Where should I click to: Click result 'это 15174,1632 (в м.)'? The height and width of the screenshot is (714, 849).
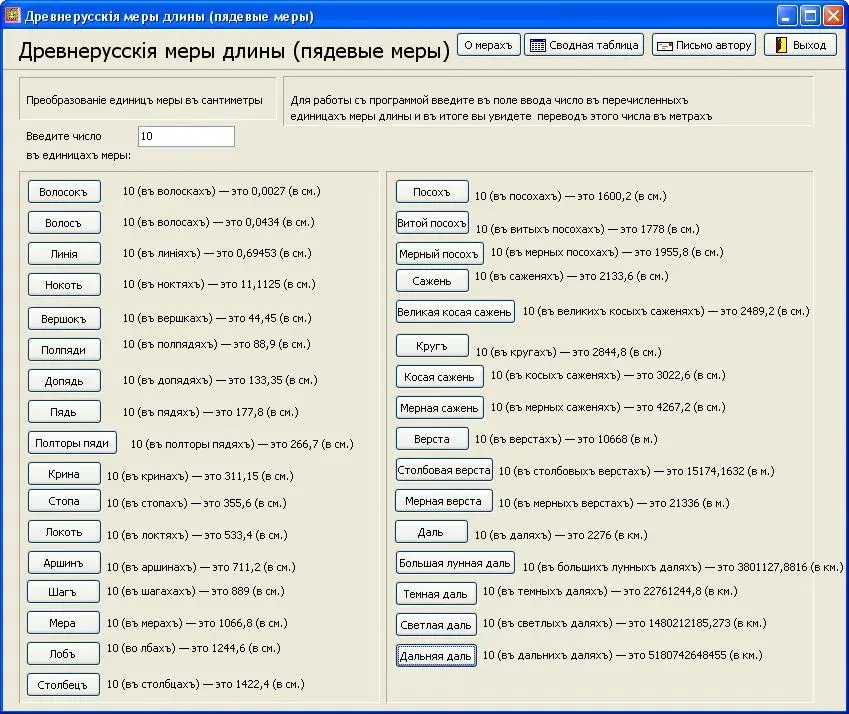pos(720,471)
